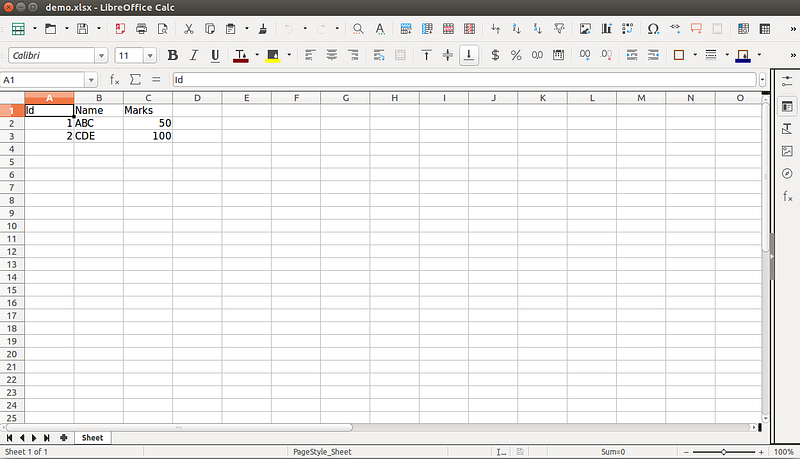Select the cell containing Marks
The image size is (800, 459).
[148, 110]
